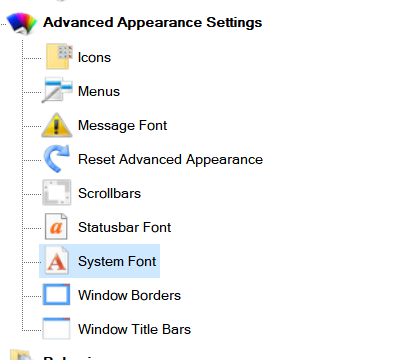The image size is (414, 360).
Task: Click the blue-framed Window Borders icon
Action: (x=56, y=294)
